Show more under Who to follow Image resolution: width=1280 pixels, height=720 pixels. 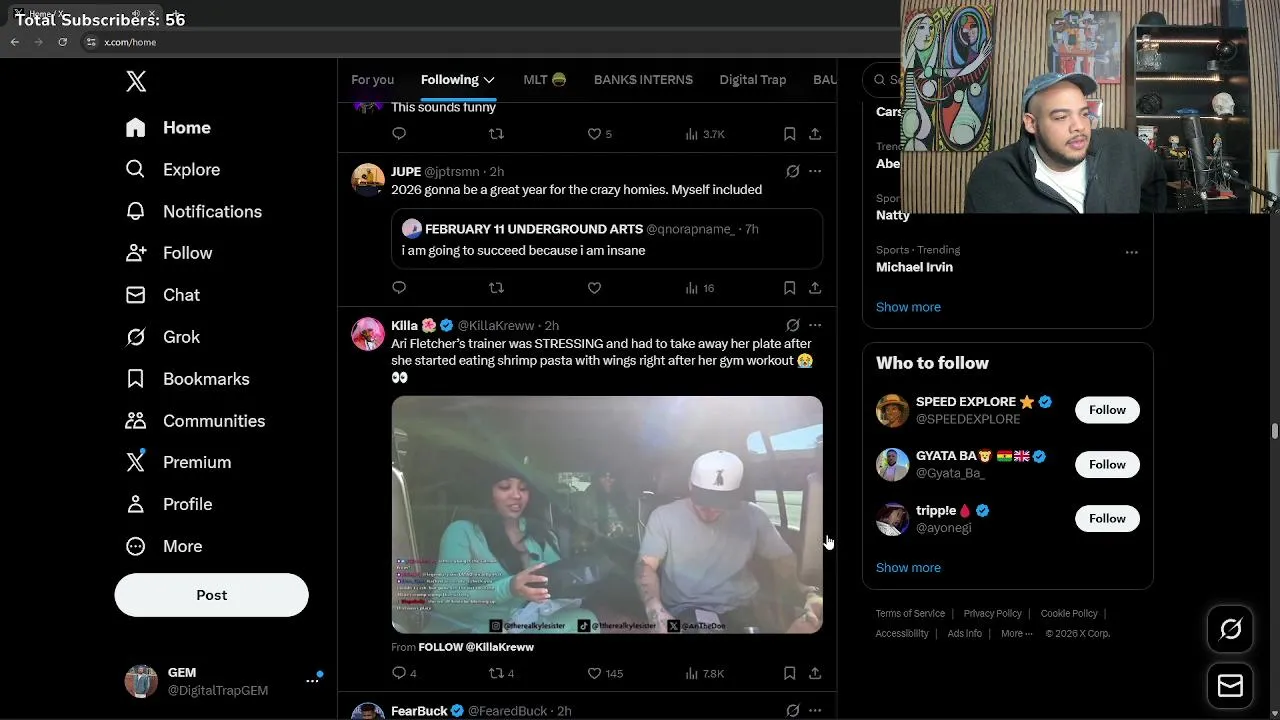(x=908, y=567)
